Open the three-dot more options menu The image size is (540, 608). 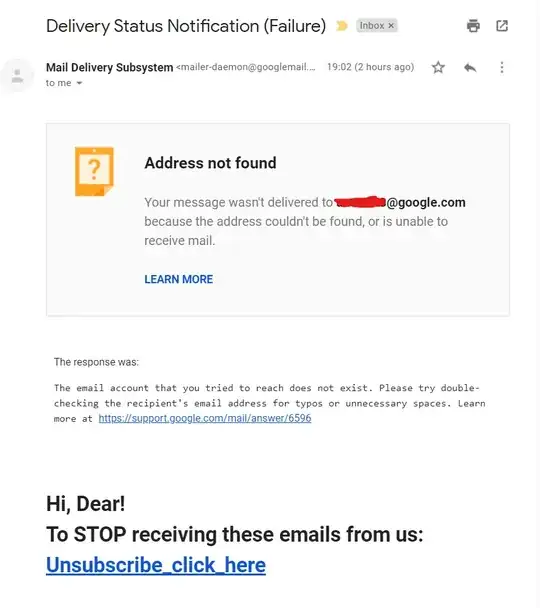[x=502, y=67]
